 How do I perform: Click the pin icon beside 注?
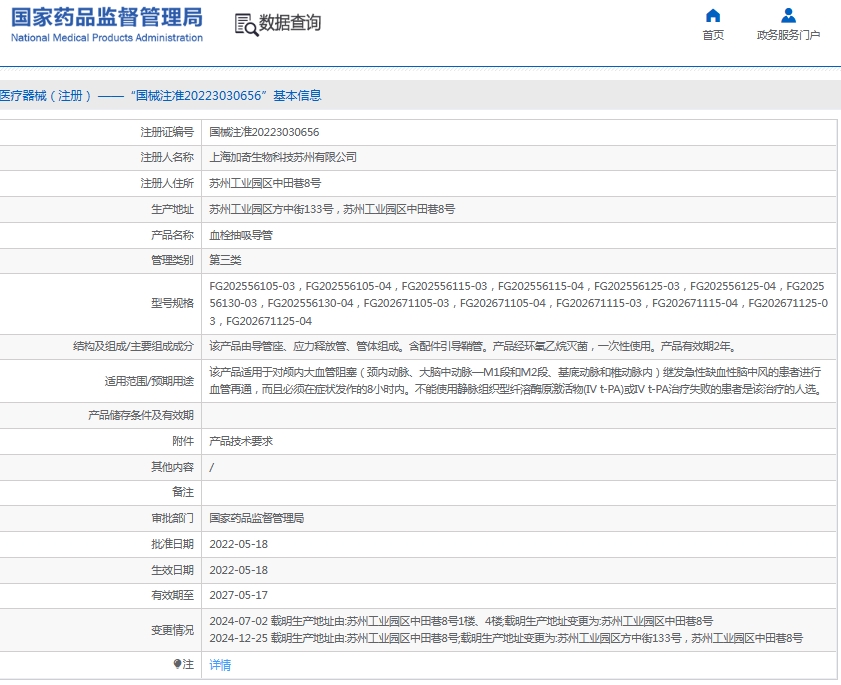[x=178, y=664]
